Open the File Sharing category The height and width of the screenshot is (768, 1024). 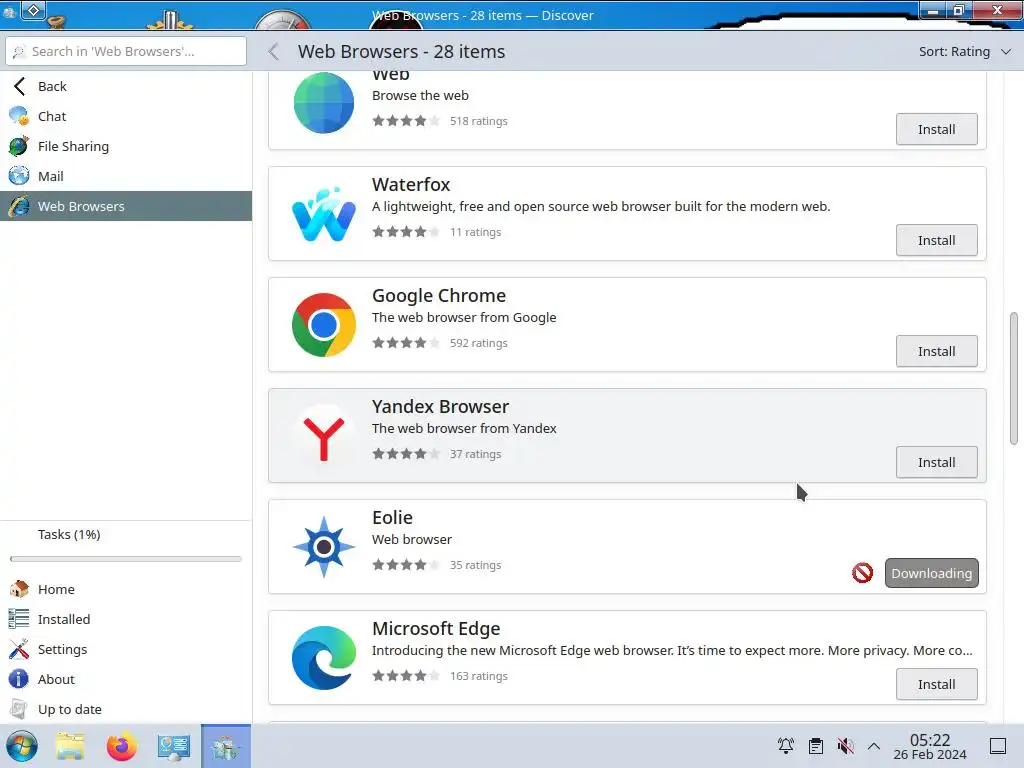126,146
